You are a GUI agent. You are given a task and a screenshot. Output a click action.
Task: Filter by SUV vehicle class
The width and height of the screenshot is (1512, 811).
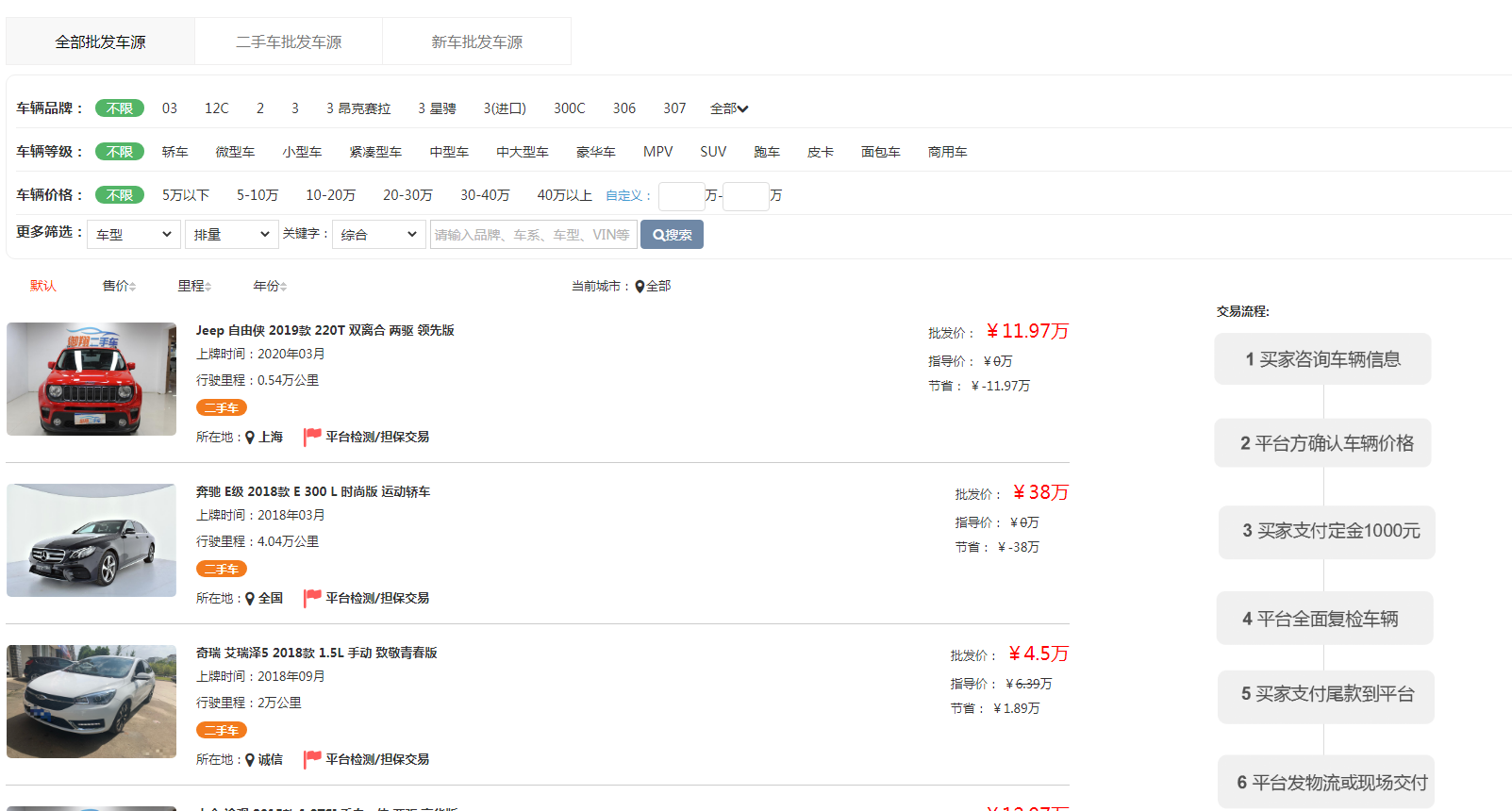713,152
